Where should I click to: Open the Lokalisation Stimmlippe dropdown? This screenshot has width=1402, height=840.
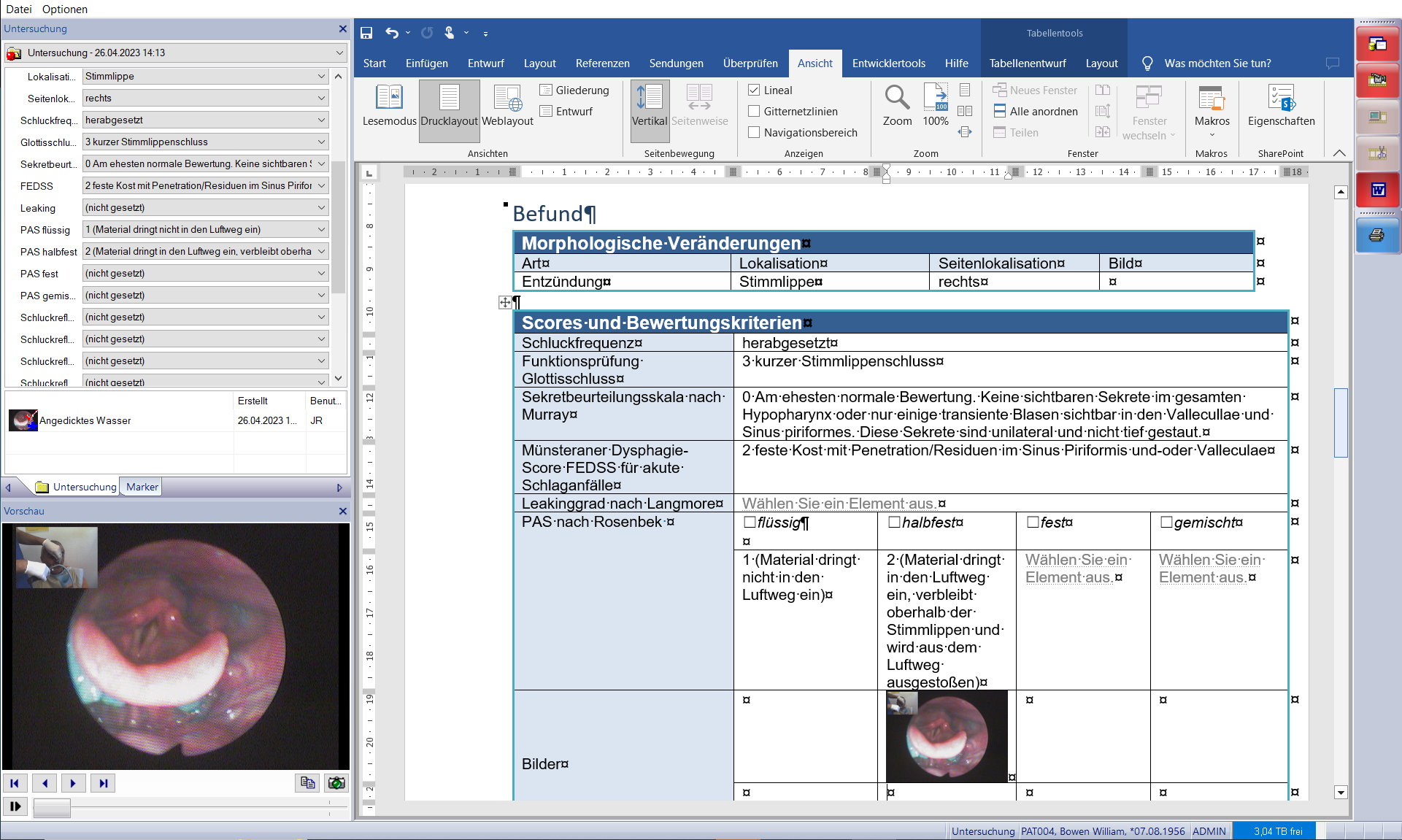click(321, 76)
